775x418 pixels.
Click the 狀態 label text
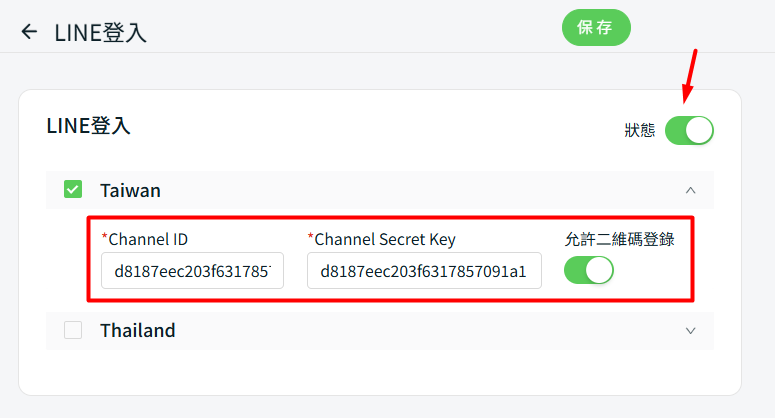tap(640, 130)
